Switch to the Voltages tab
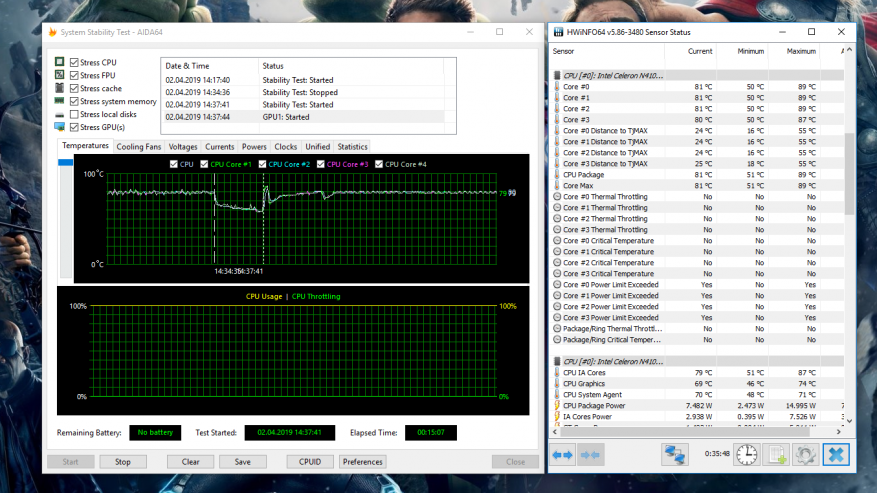 pyautogui.click(x=183, y=147)
